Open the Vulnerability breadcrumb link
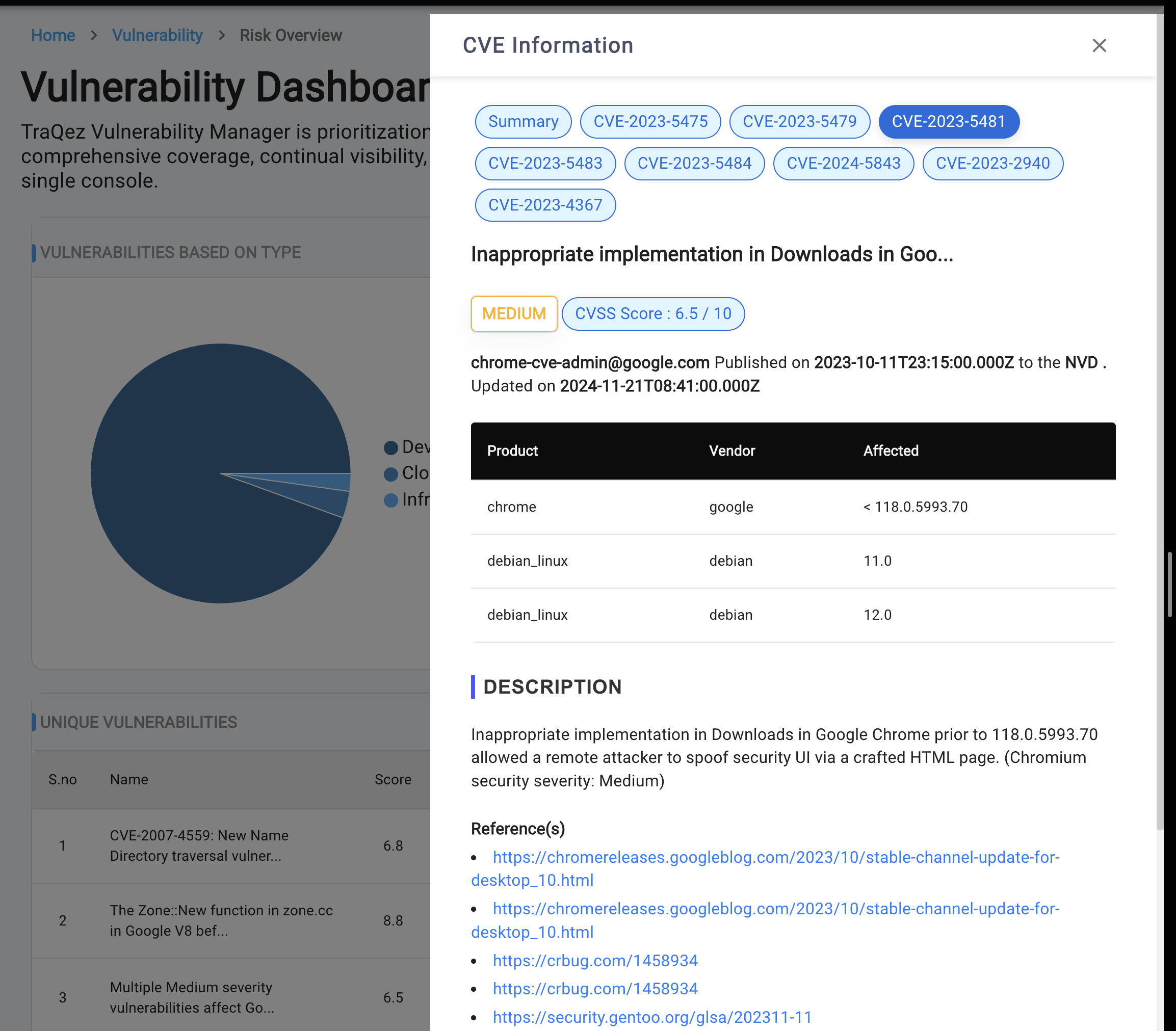This screenshot has width=1176, height=1031. 157,35
